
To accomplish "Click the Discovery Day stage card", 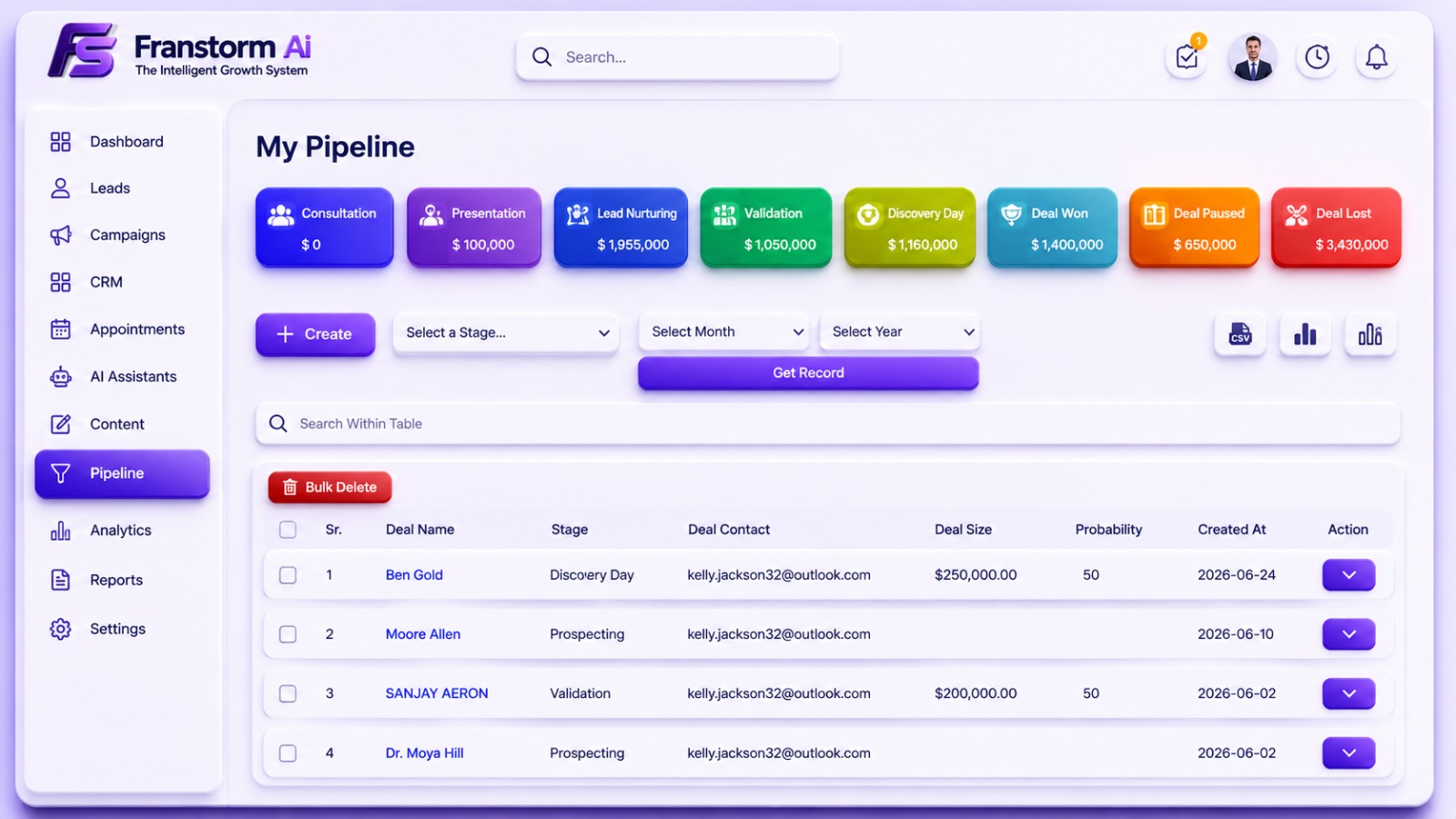I will coord(909,227).
